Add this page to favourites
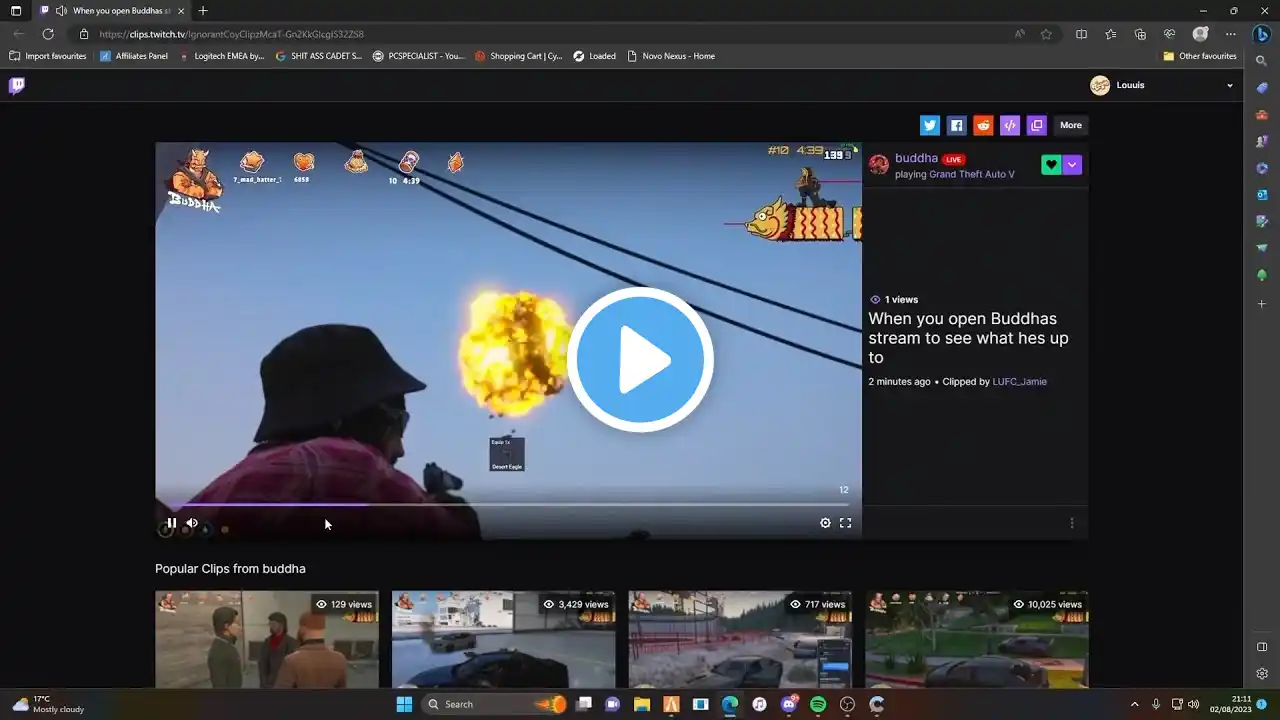The image size is (1280, 720). pos(1046,34)
